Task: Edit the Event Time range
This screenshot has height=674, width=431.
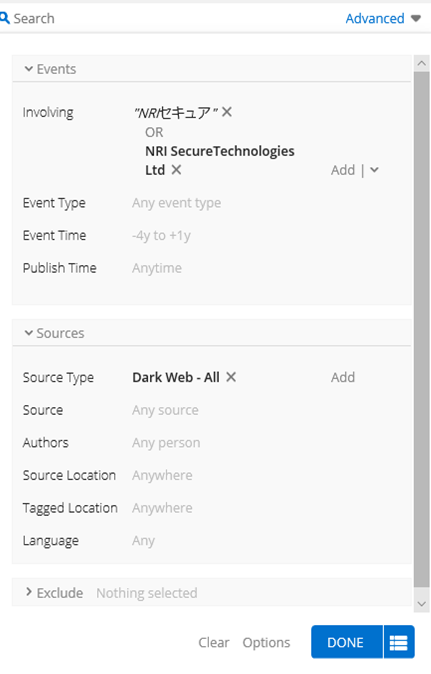Action: [x=161, y=235]
